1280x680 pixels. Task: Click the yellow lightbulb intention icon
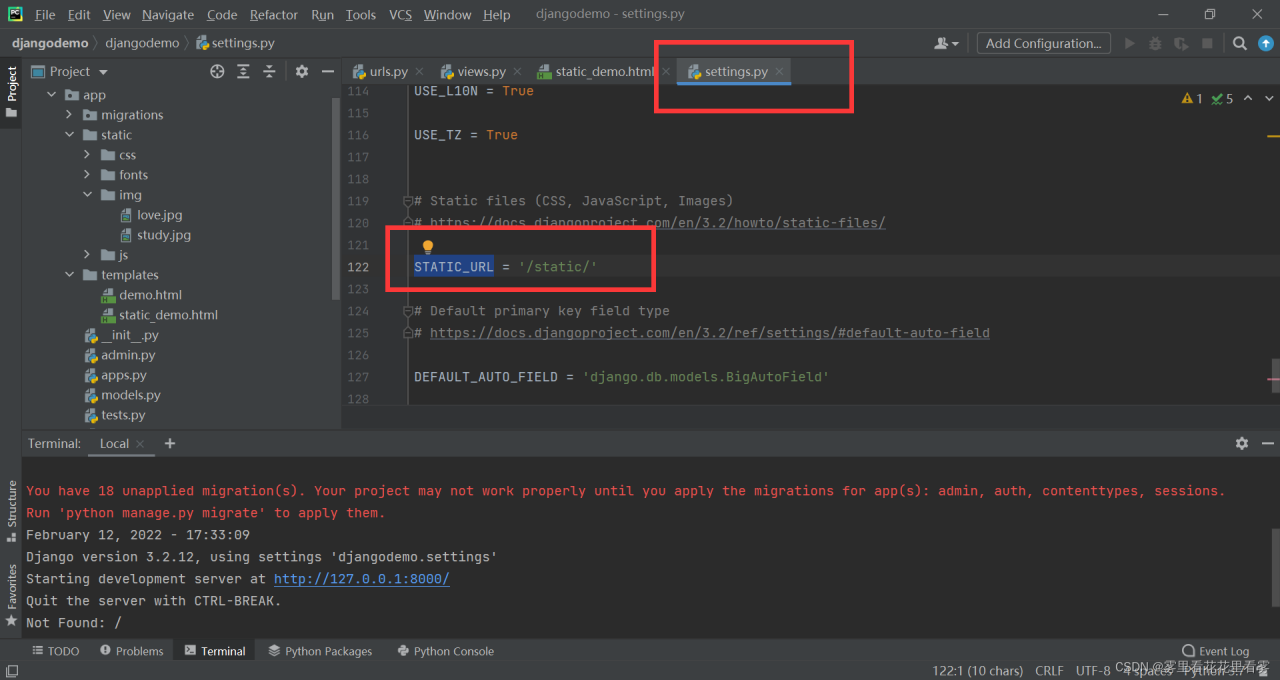pyautogui.click(x=428, y=246)
